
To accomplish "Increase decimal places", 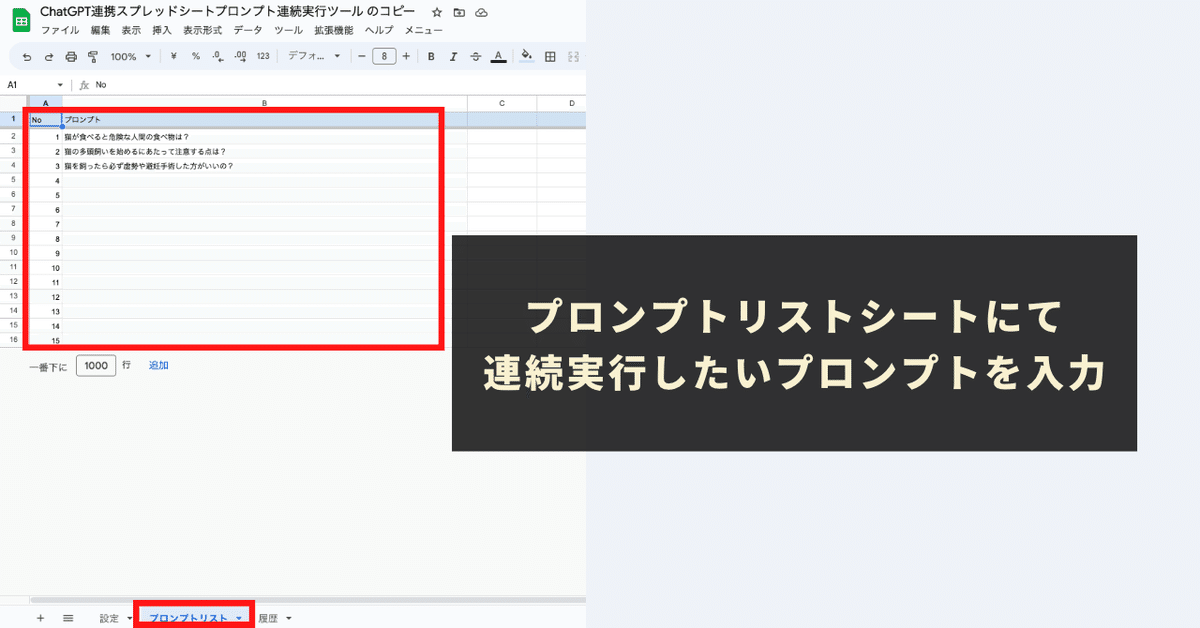I will (x=240, y=57).
